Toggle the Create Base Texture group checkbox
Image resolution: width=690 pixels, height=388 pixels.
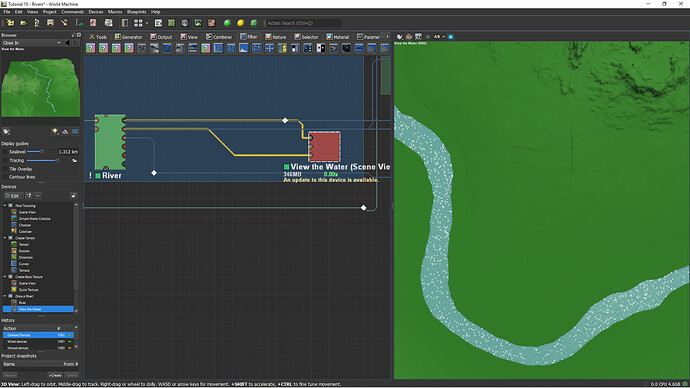[x=11, y=277]
